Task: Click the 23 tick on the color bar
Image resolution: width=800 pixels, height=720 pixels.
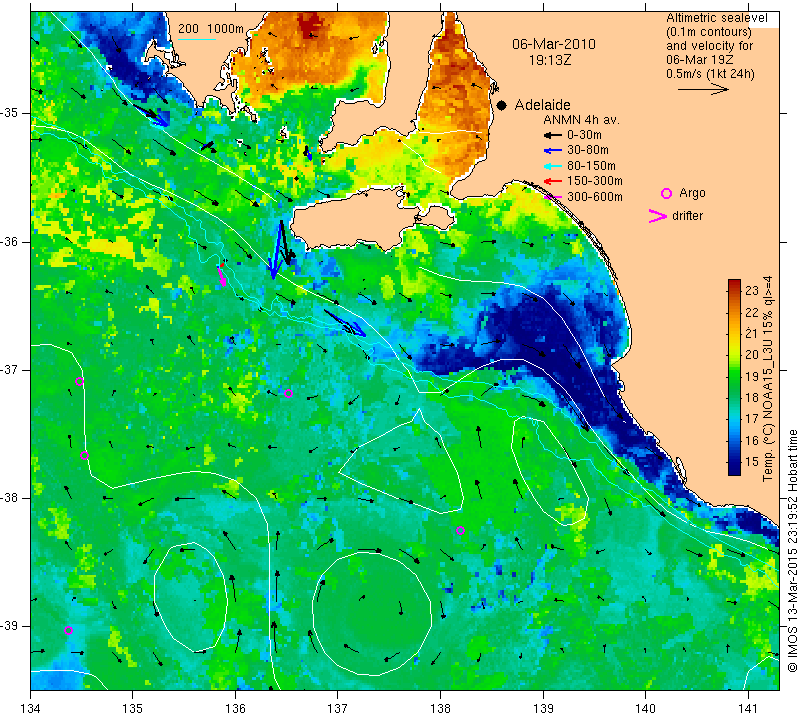Action: (752, 291)
